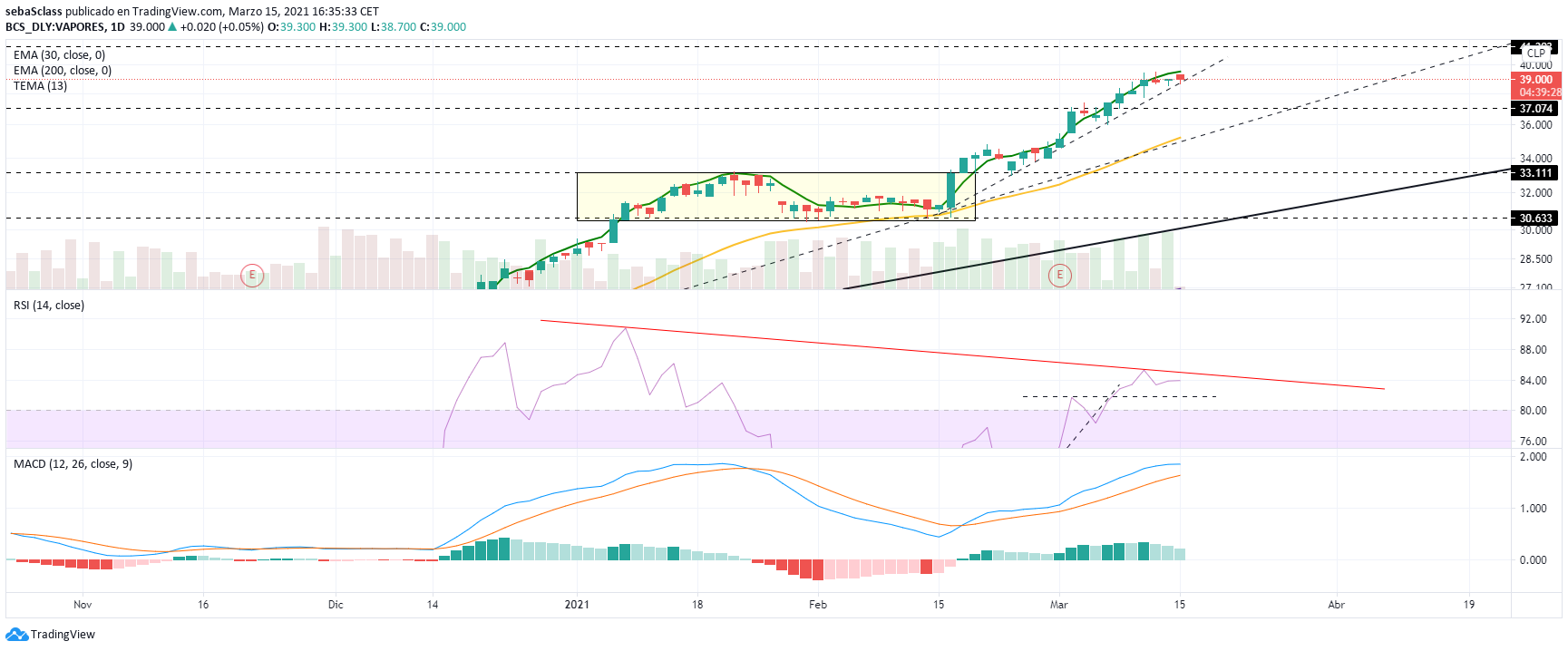The image size is (1568, 651).
Task: Click the Feb label on time axis
Action: click(818, 605)
